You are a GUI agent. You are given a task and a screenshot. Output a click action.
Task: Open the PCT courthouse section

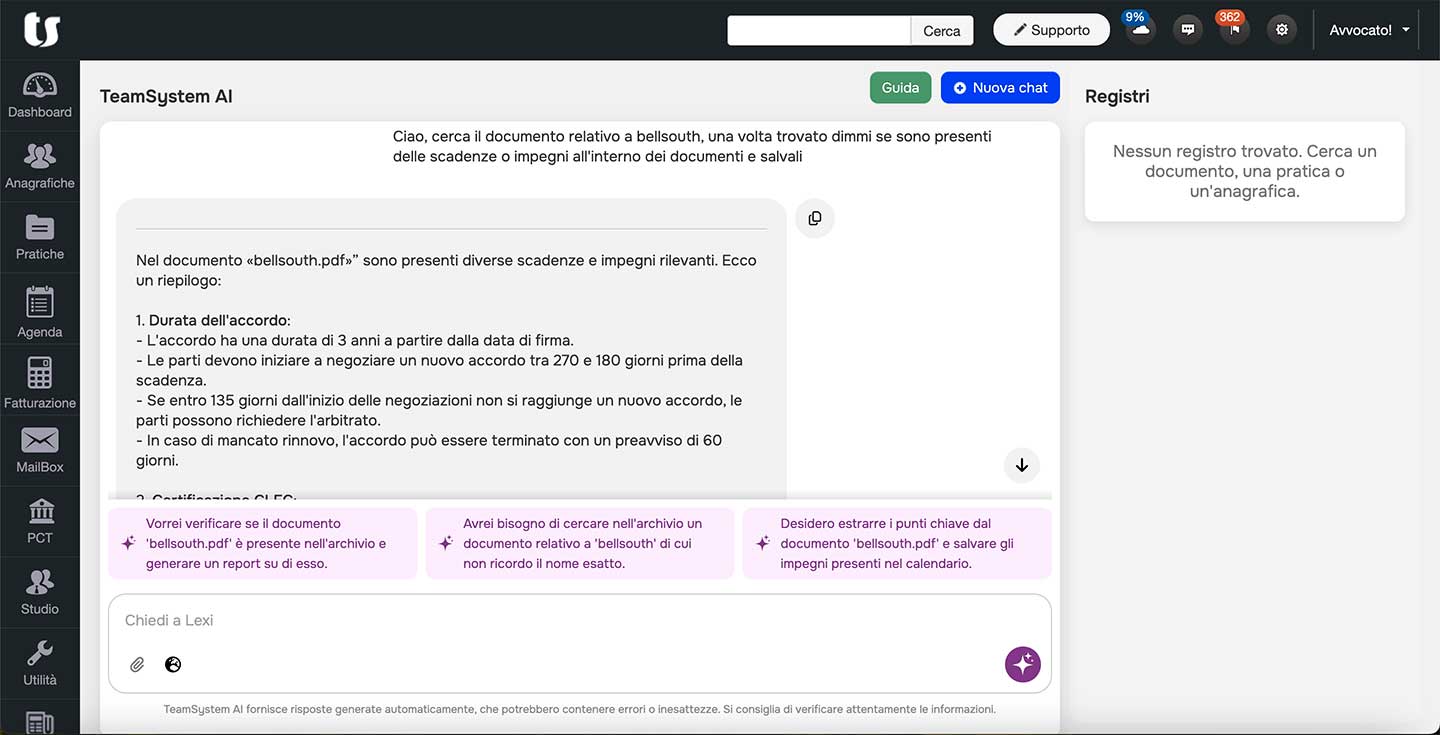click(40, 522)
